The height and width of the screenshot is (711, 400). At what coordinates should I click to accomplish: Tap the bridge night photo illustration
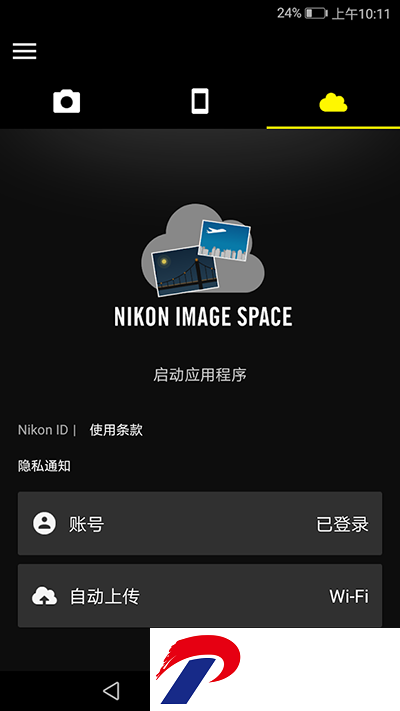[x=185, y=271]
